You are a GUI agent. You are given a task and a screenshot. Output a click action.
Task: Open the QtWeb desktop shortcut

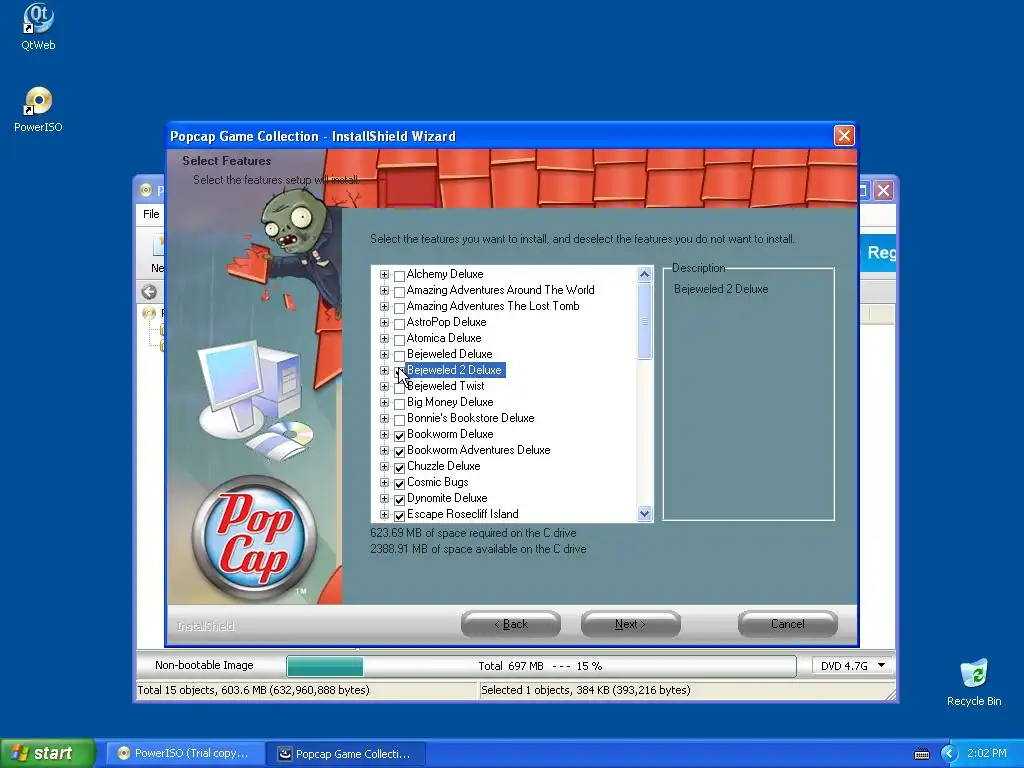[38, 27]
